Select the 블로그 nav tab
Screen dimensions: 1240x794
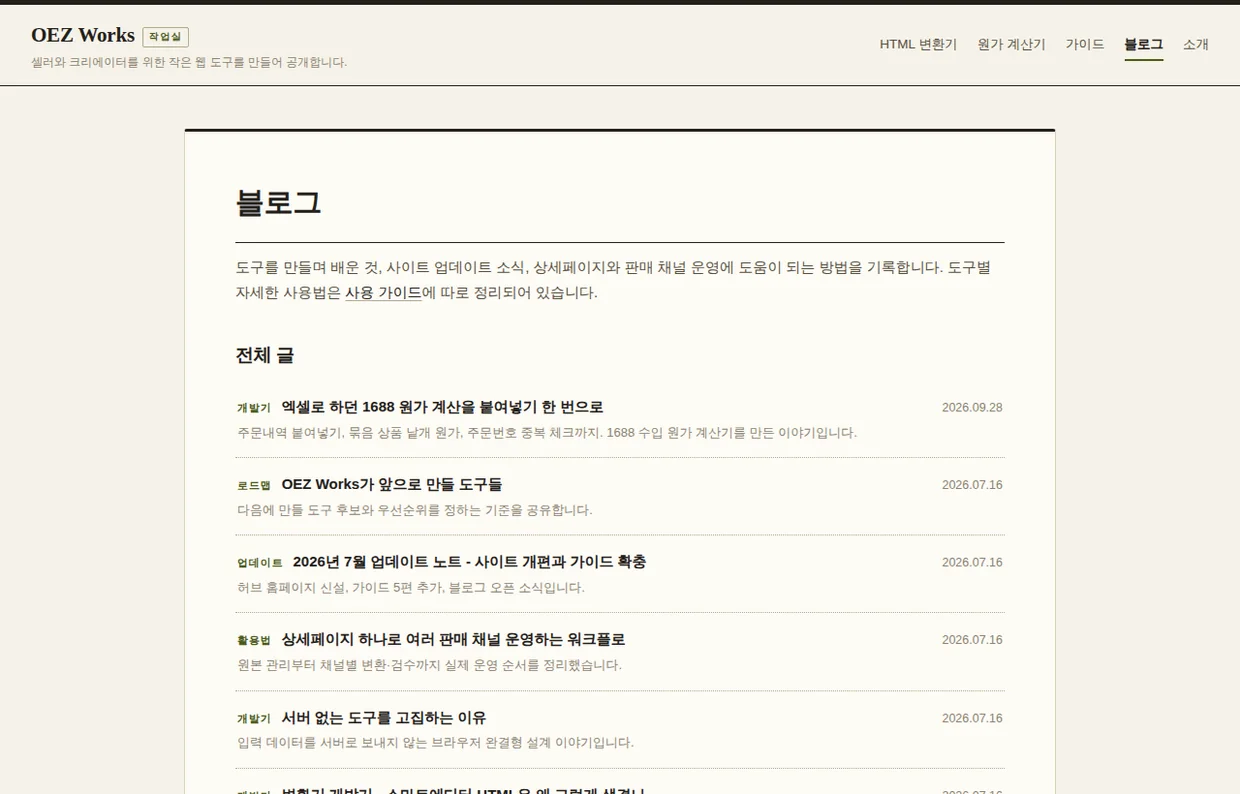point(1143,44)
